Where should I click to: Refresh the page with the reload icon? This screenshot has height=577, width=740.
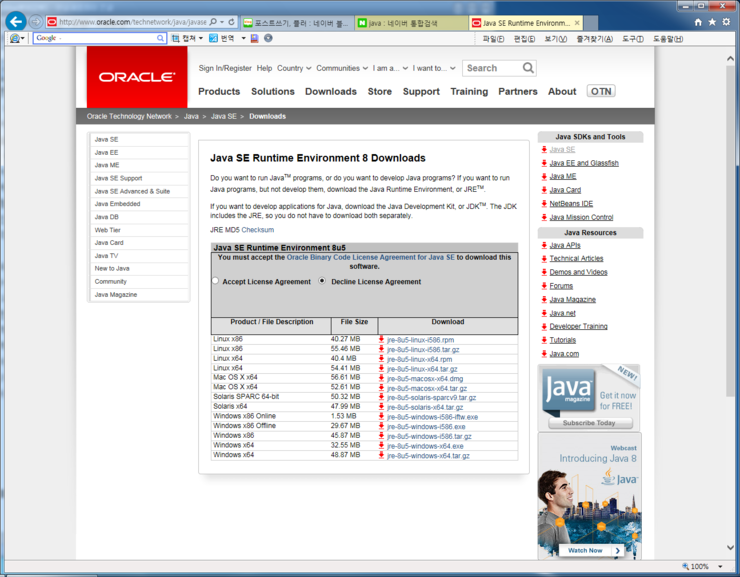pos(231,22)
